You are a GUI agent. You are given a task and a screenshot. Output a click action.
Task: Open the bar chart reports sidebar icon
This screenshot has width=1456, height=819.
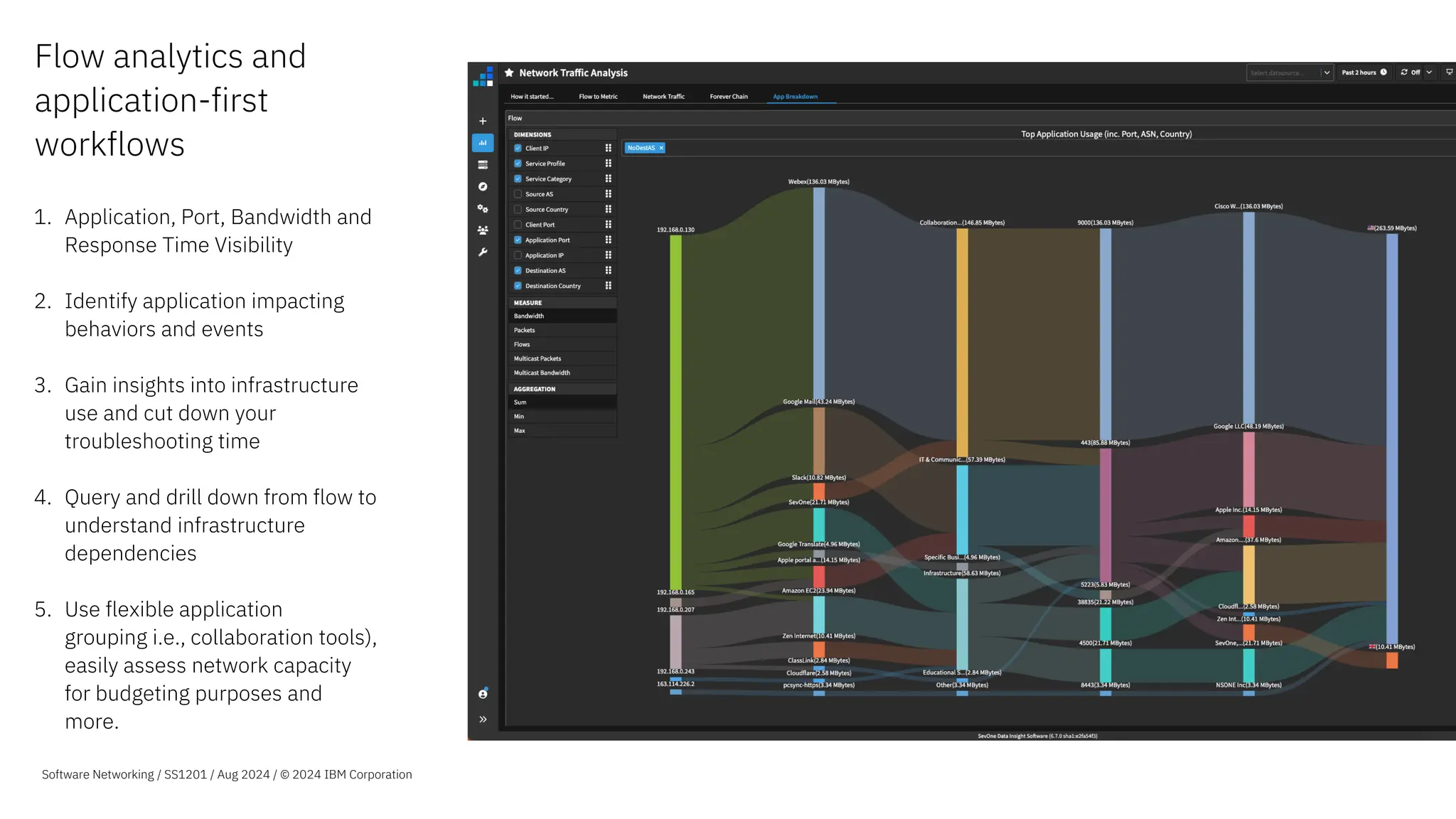pos(483,143)
